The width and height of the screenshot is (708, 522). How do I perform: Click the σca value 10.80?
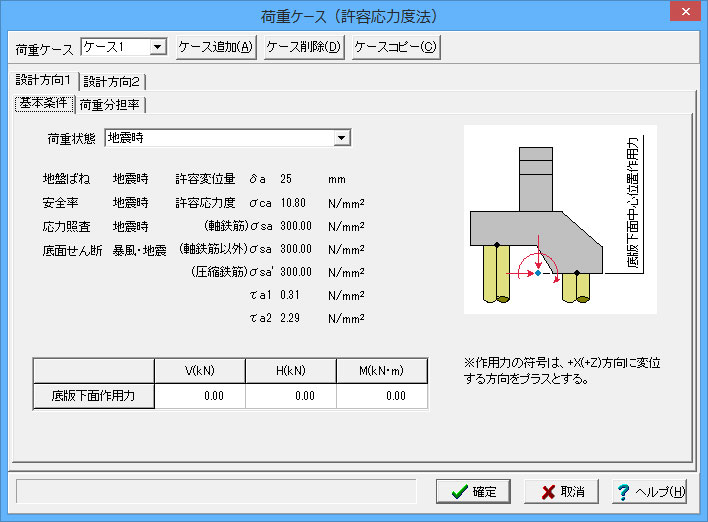(293, 203)
